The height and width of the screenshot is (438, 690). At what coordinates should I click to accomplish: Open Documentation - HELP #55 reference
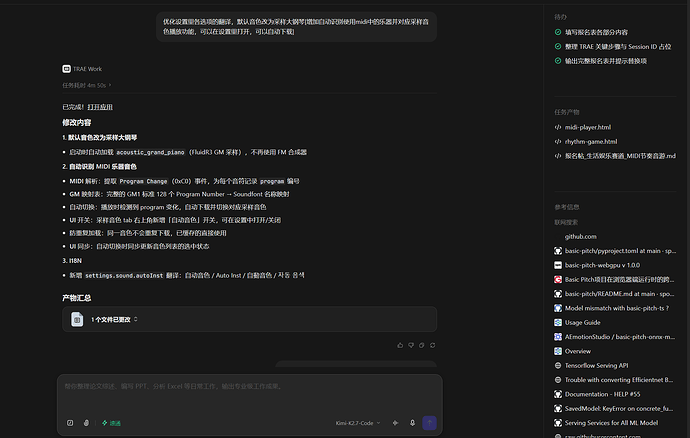[602, 394]
